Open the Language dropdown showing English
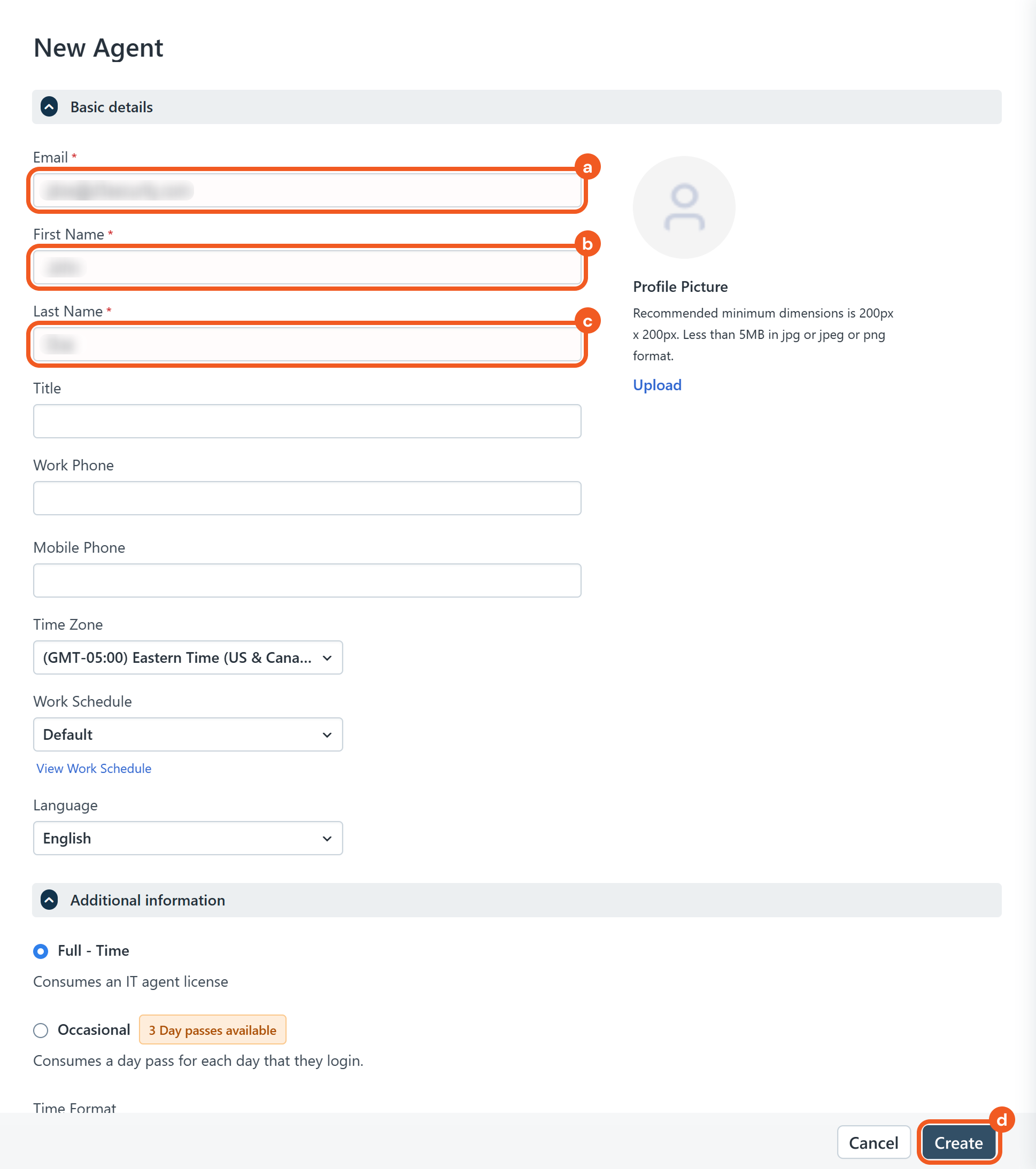1036x1169 pixels. click(x=188, y=839)
